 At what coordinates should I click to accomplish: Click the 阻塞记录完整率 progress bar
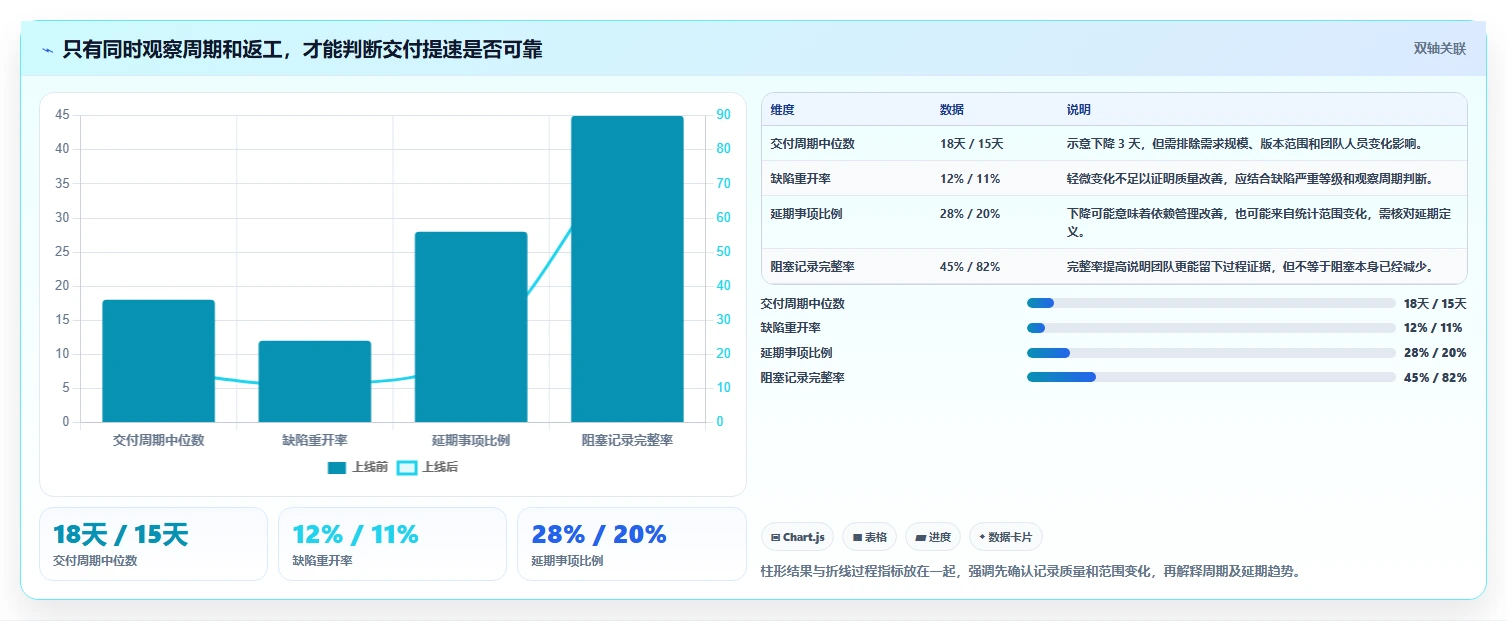1211,377
